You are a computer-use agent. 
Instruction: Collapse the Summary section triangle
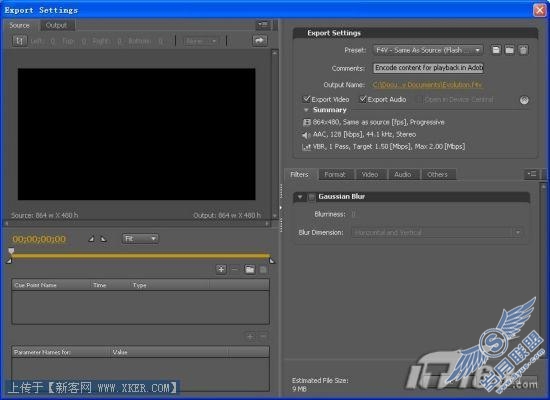[306, 110]
